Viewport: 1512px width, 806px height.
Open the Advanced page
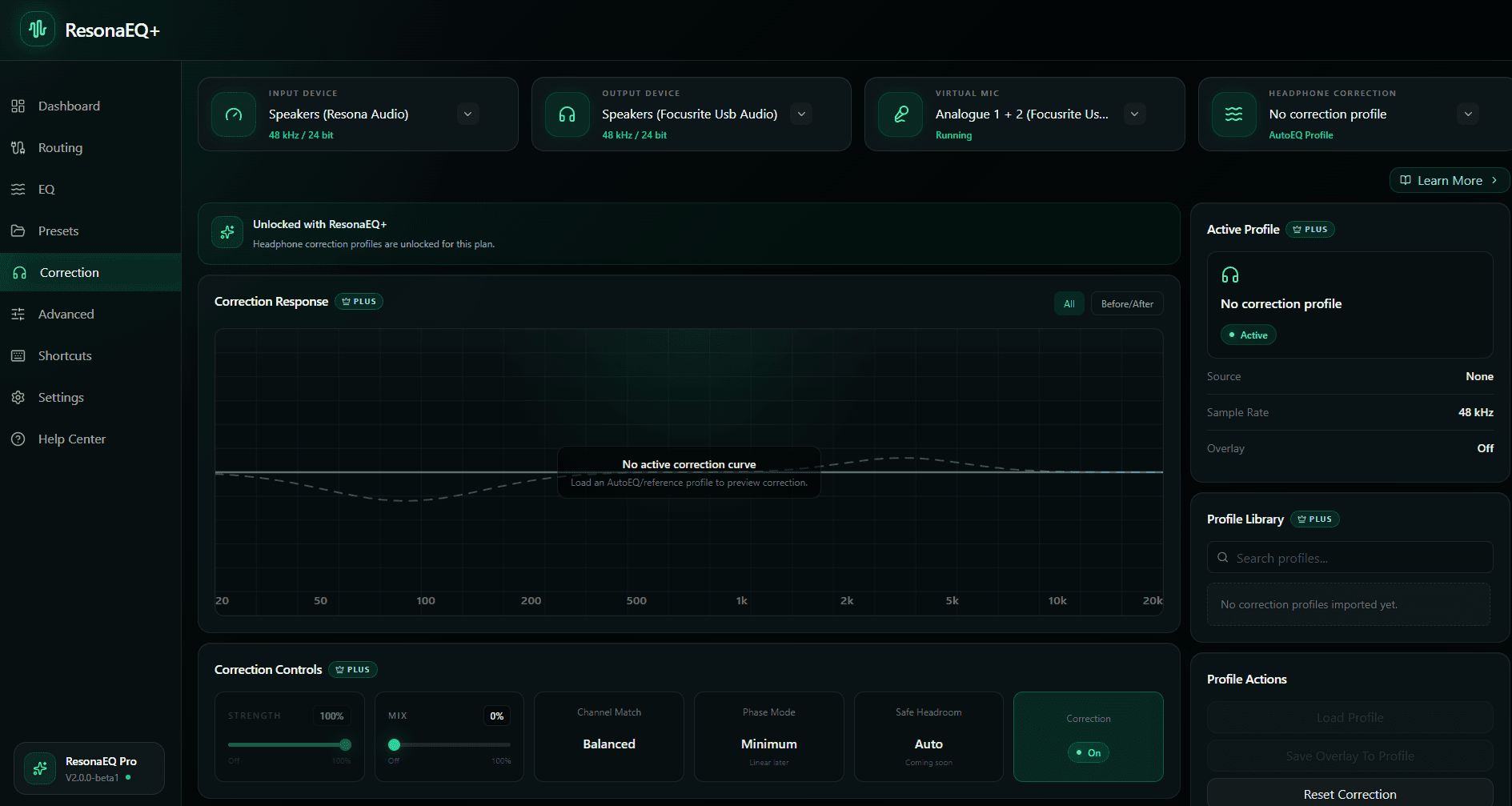(x=90, y=314)
